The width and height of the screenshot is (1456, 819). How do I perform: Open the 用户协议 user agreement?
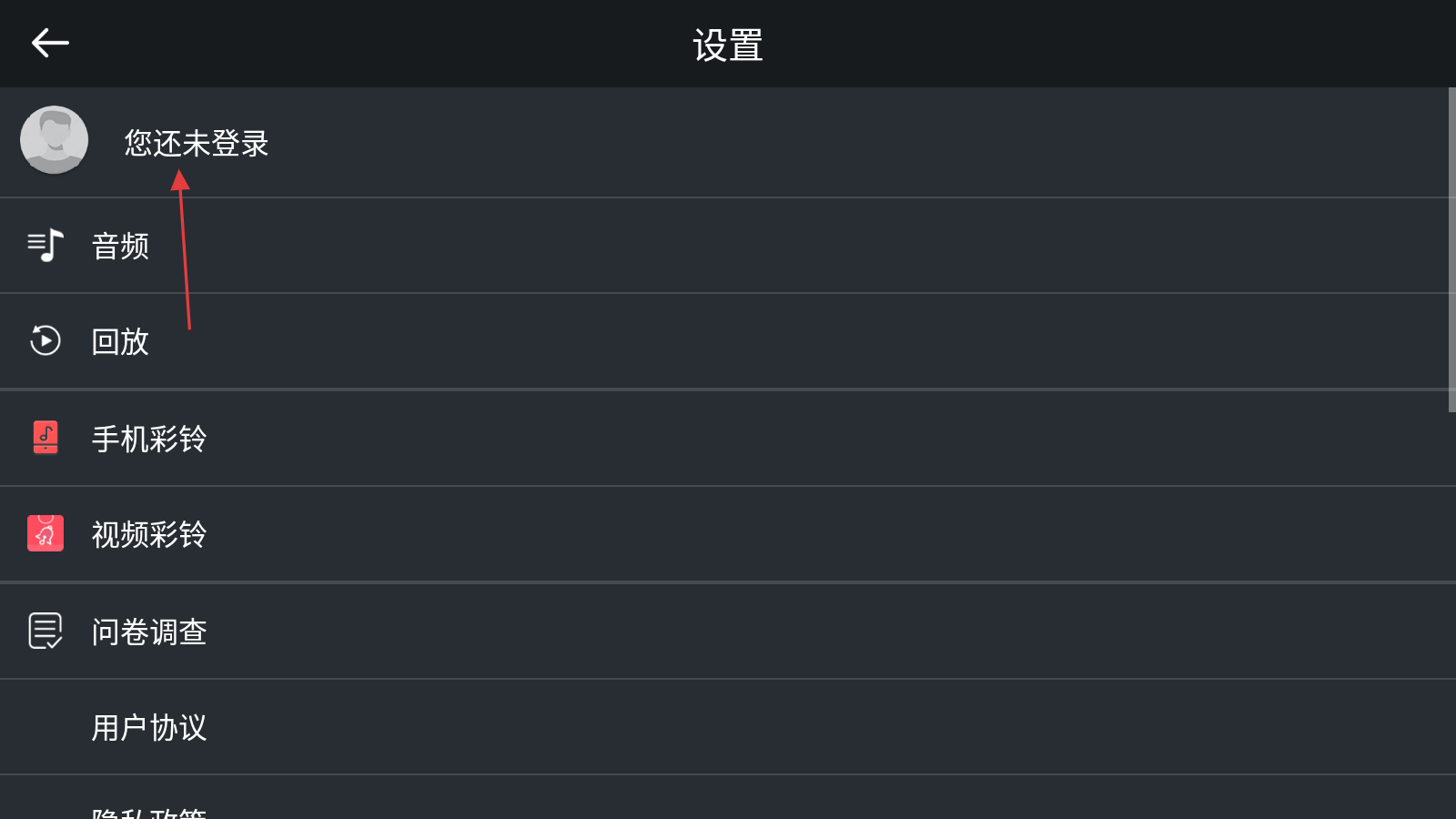[149, 727]
